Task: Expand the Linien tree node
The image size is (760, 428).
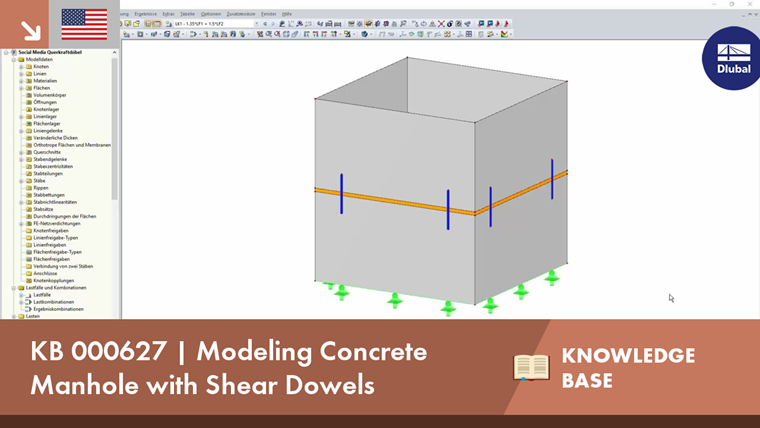Action: 21,74
